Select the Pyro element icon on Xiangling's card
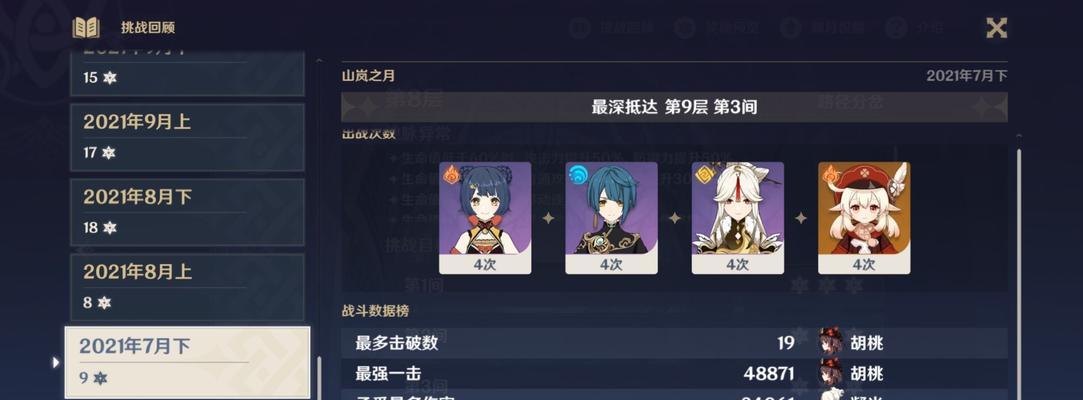The width and height of the screenshot is (1083, 400). click(x=451, y=174)
